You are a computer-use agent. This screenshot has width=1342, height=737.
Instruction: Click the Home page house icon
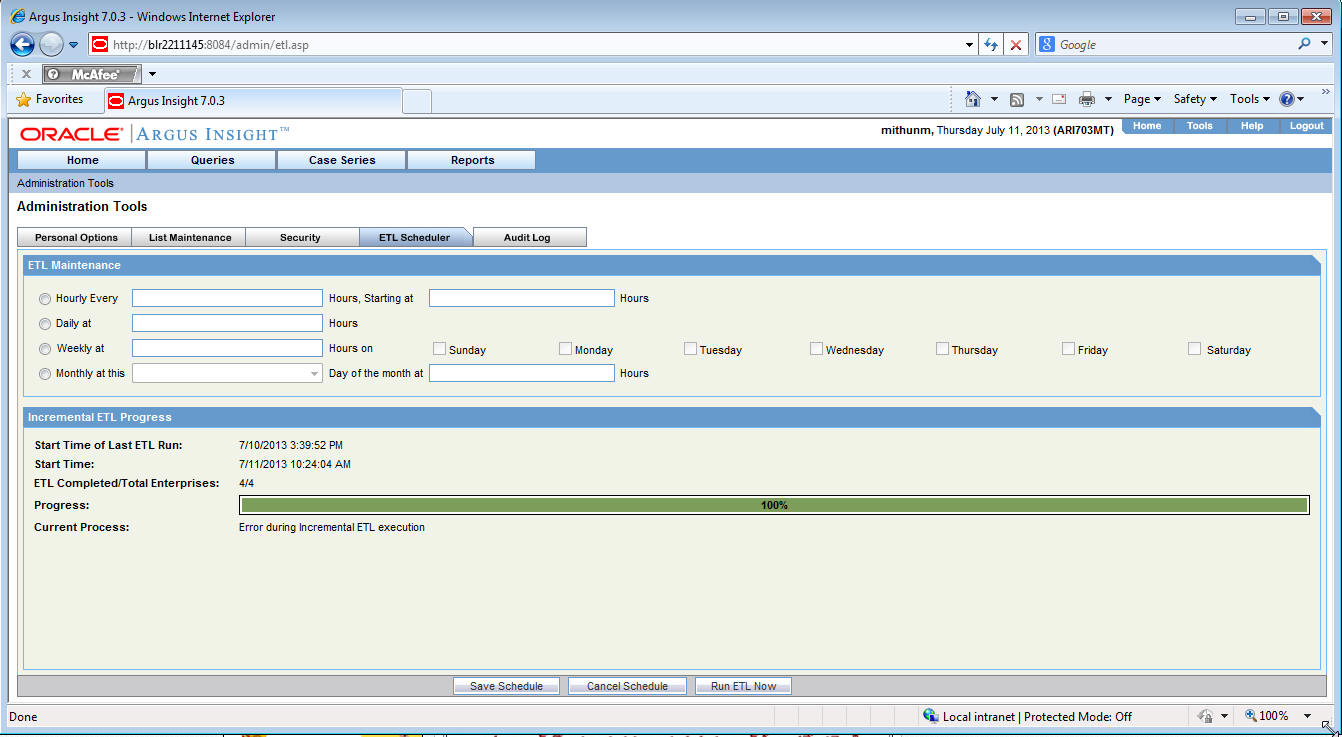[973, 99]
